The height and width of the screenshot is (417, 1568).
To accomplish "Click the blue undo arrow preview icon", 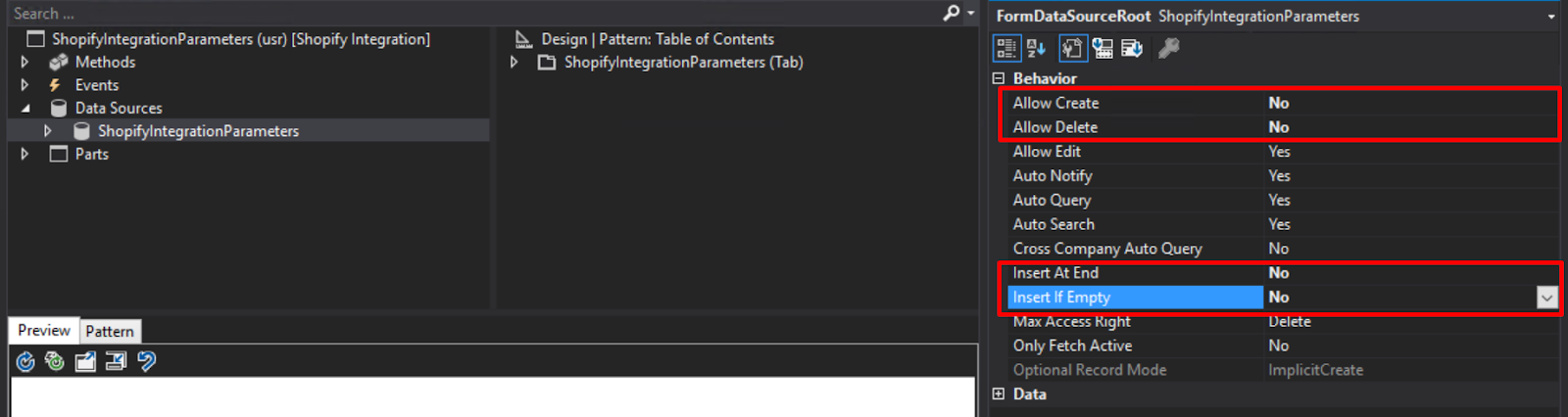I will coord(146,361).
